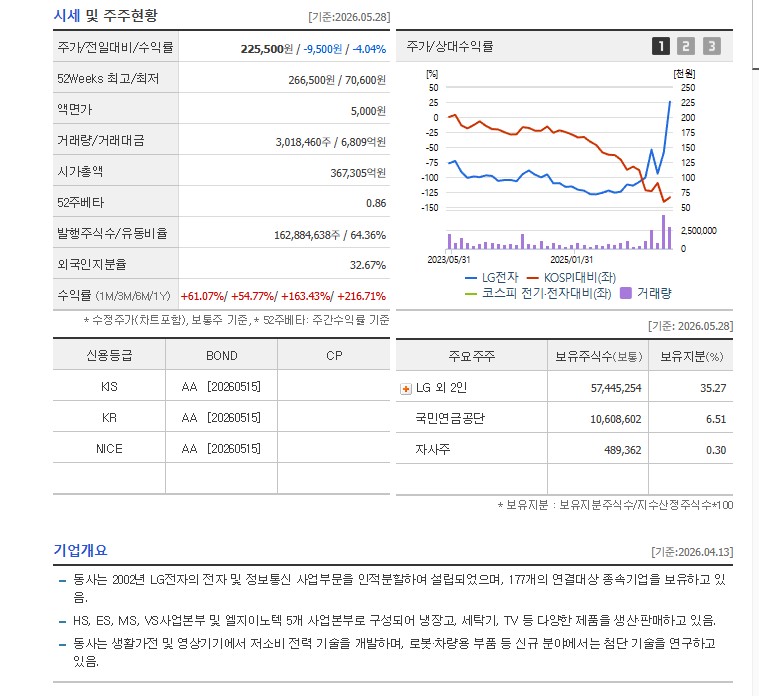Click the CP column header
Viewport: 759px width, 696px height.
point(334,355)
